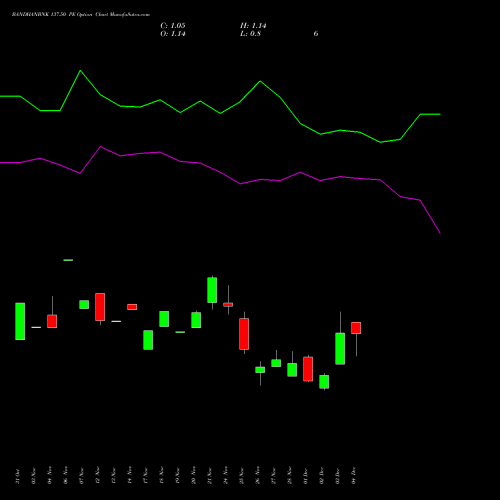
Task: Click the last red candle above 04 Dec
Action: [x=356, y=328]
